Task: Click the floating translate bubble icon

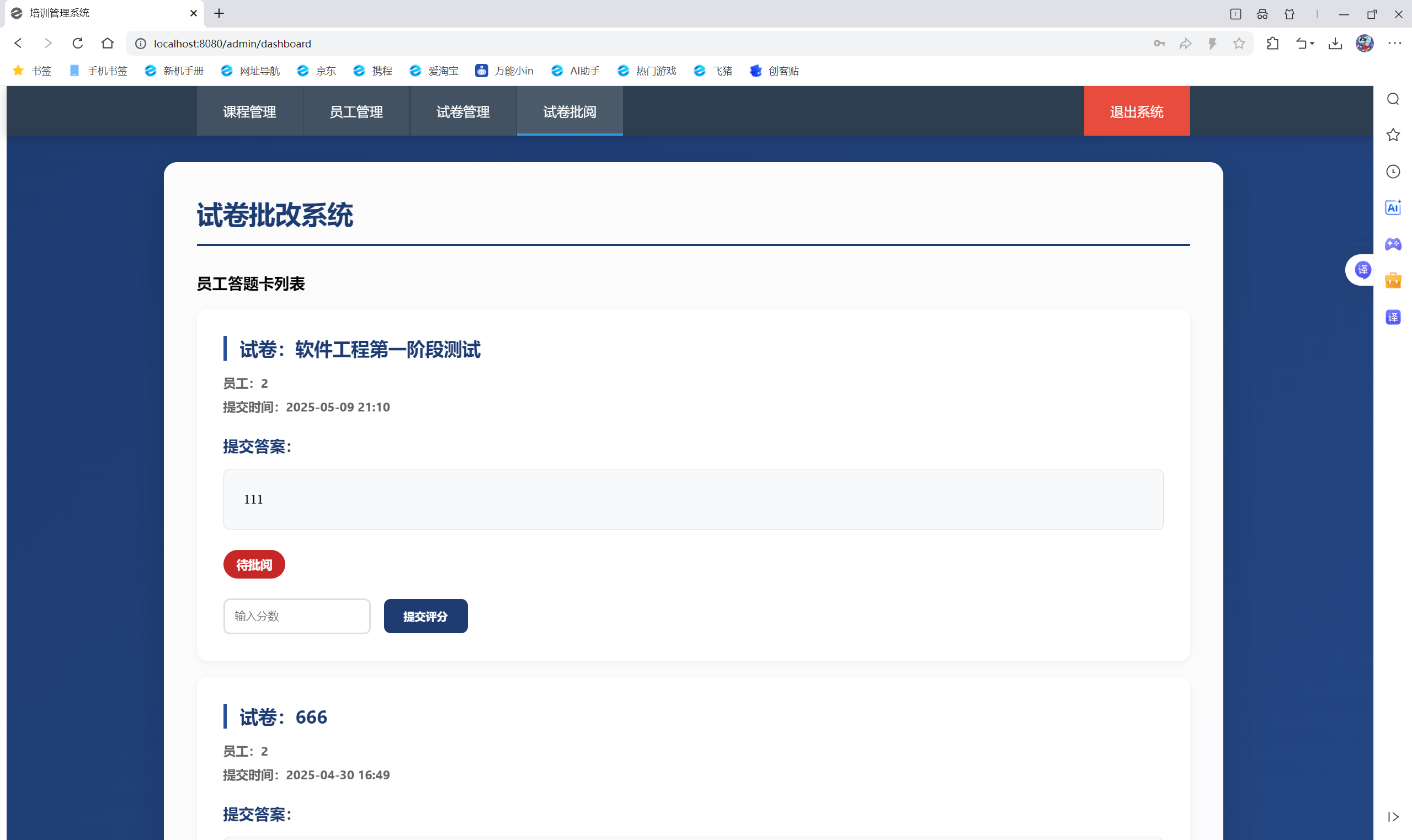Action: (1362, 270)
